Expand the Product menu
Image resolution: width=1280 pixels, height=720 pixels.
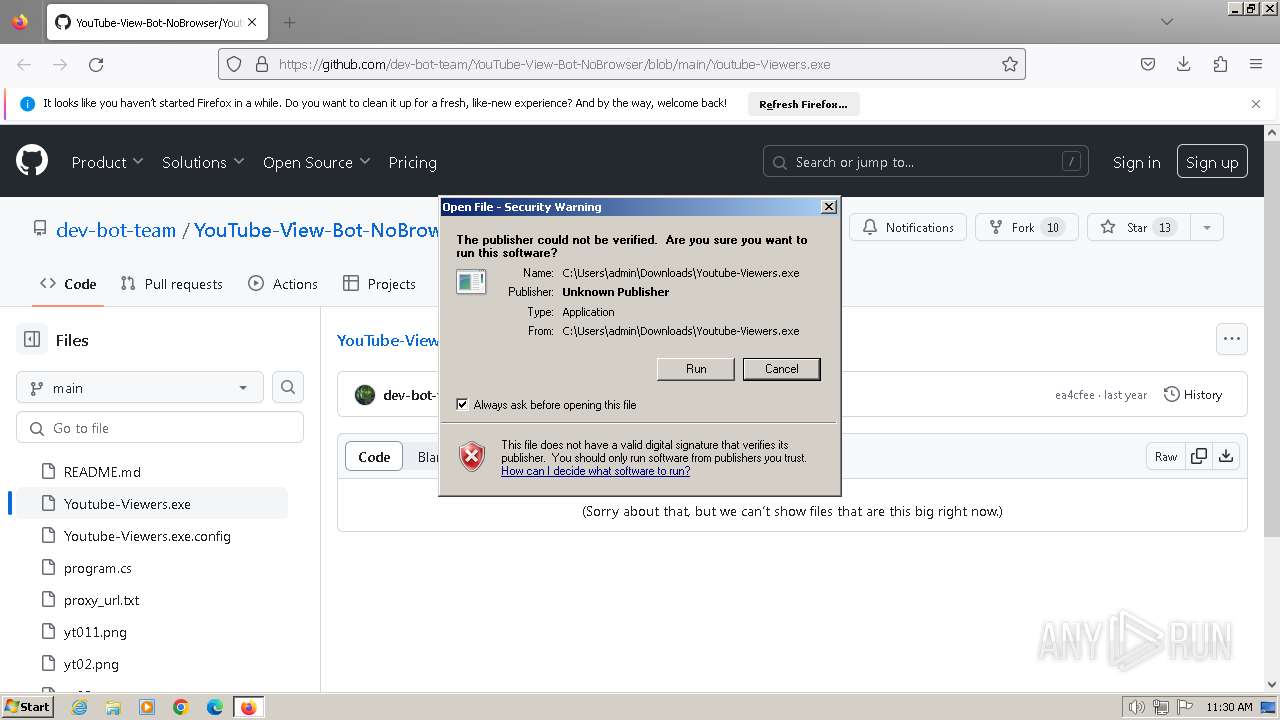click(107, 162)
